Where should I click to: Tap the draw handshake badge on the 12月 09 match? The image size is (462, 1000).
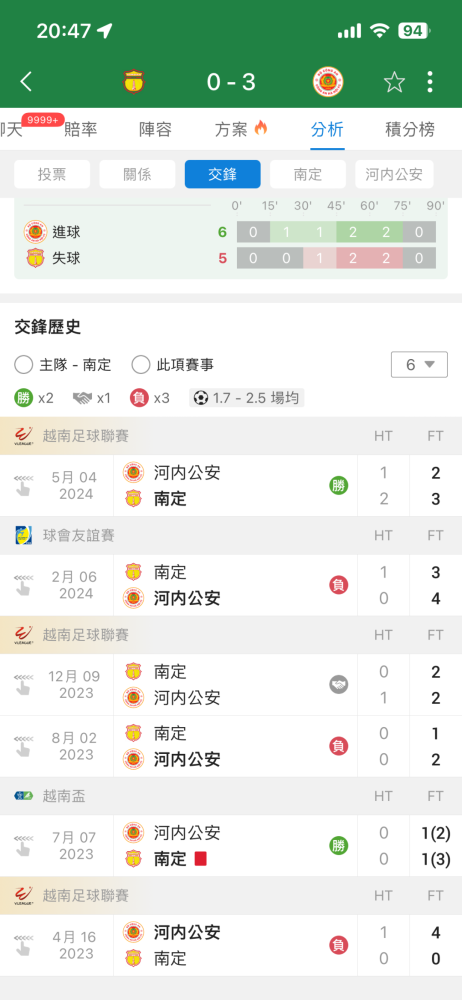339,685
